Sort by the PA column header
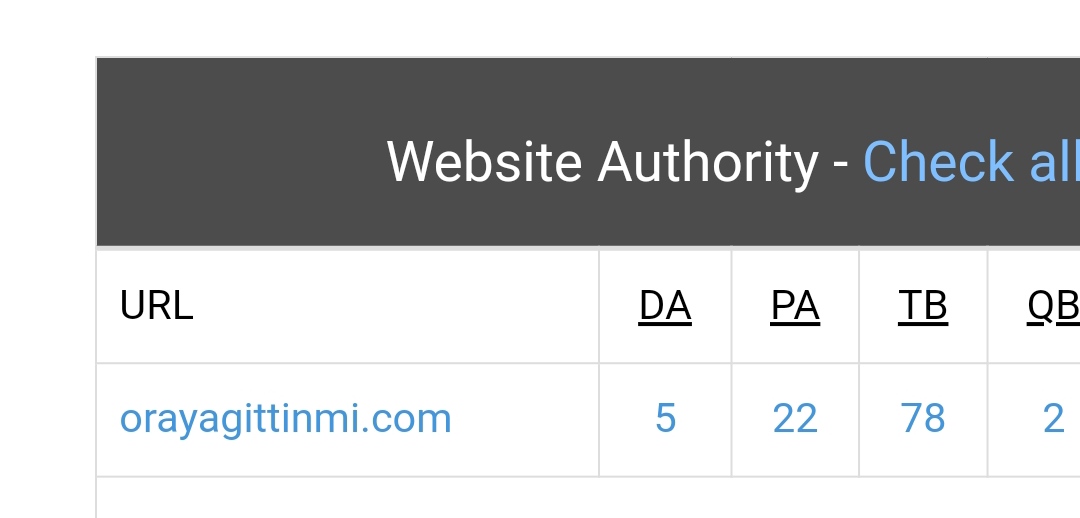Image resolution: width=1080 pixels, height=518 pixels. coord(795,306)
